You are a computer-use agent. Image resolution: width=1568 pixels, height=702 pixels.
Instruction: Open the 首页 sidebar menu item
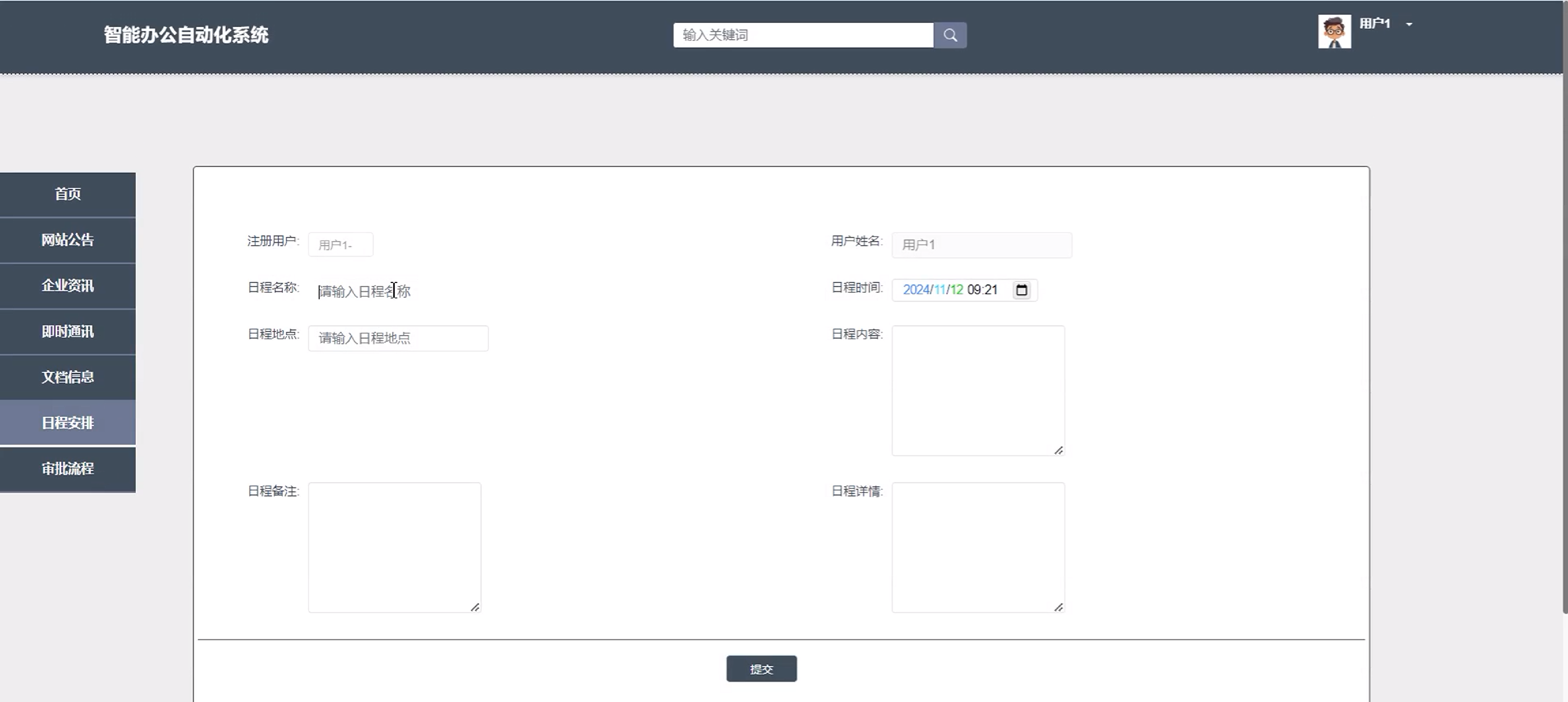click(x=67, y=194)
